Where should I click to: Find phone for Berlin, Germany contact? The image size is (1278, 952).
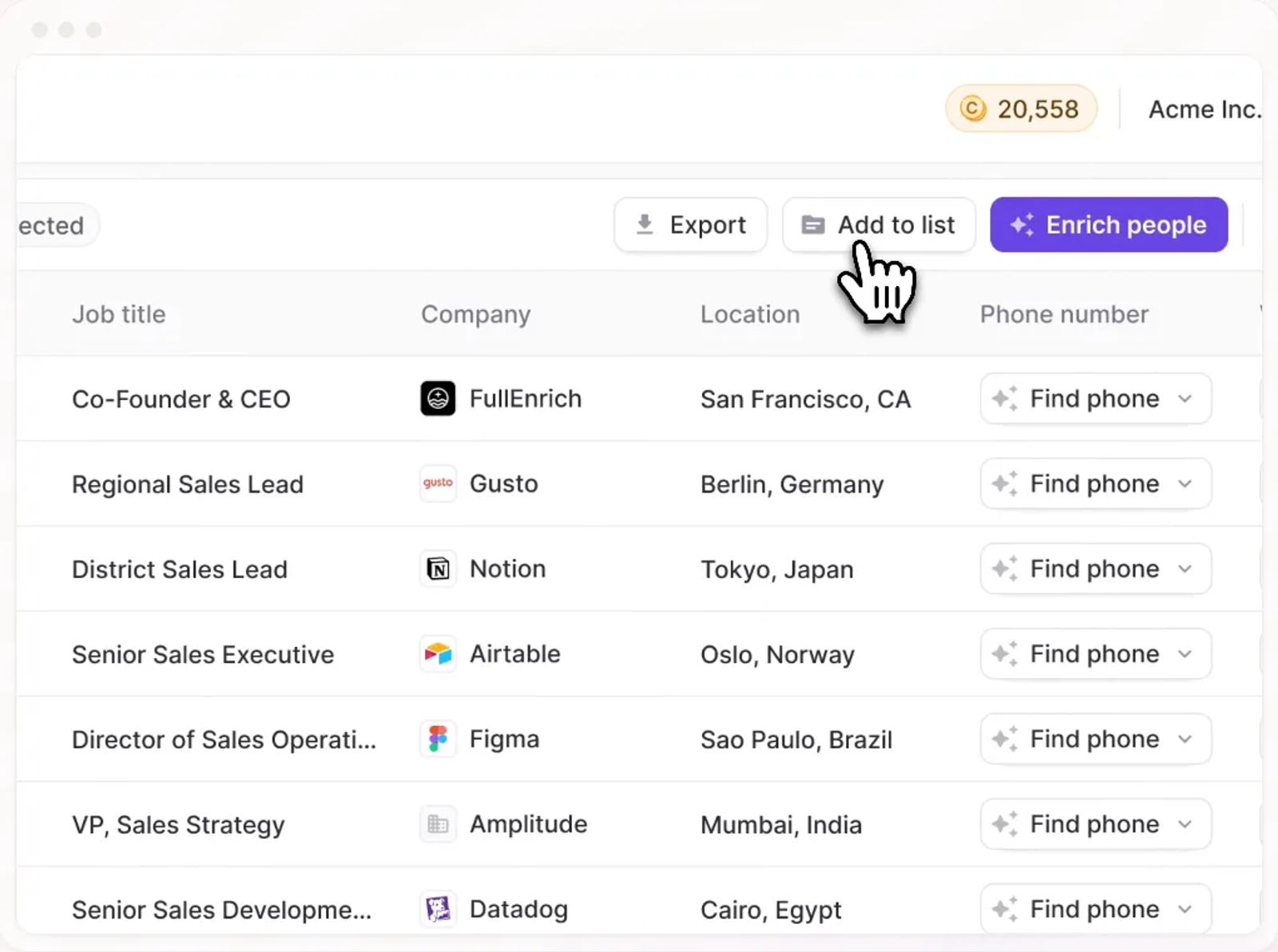point(1096,483)
